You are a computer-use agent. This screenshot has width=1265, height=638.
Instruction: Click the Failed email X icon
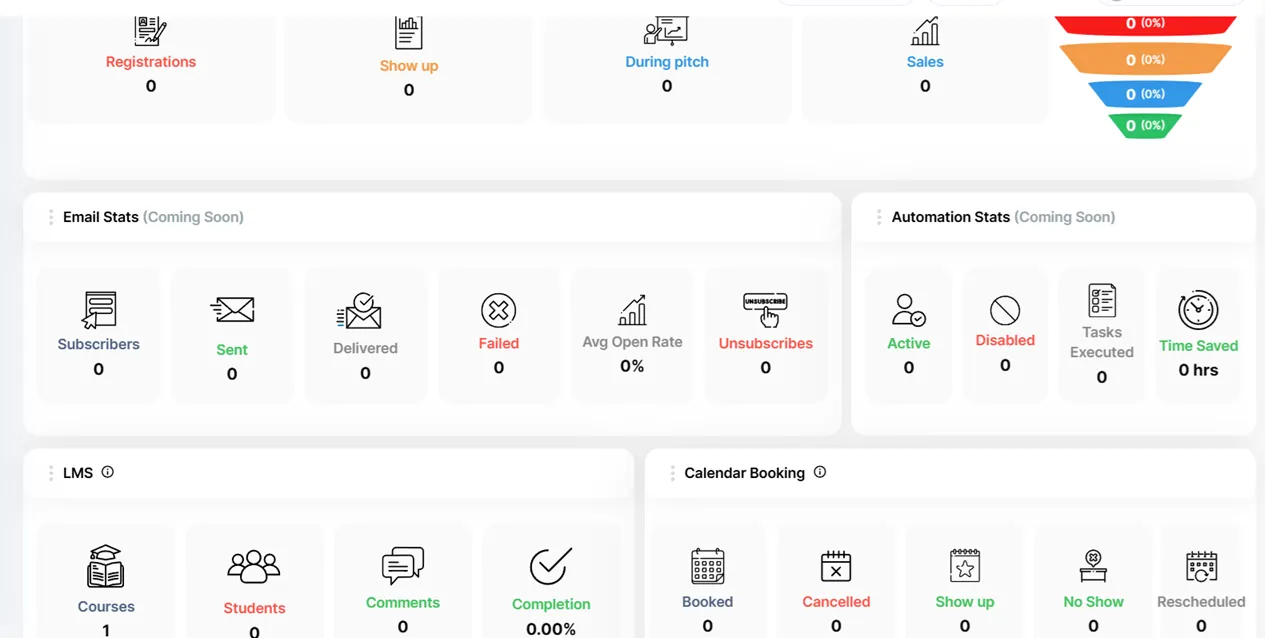click(498, 310)
